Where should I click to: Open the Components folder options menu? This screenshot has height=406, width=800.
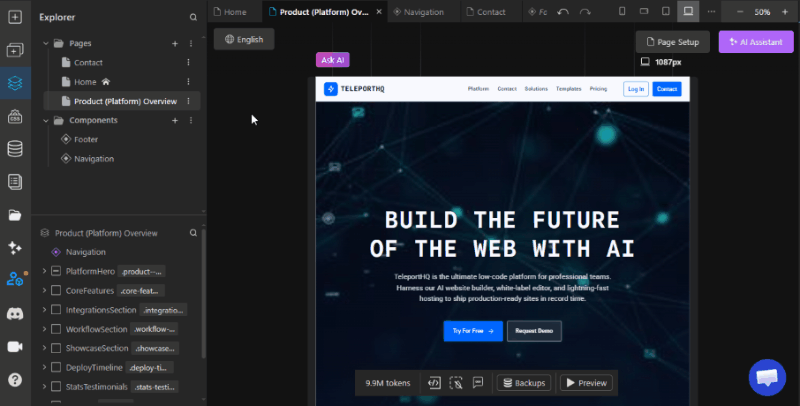click(x=191, y=120)
